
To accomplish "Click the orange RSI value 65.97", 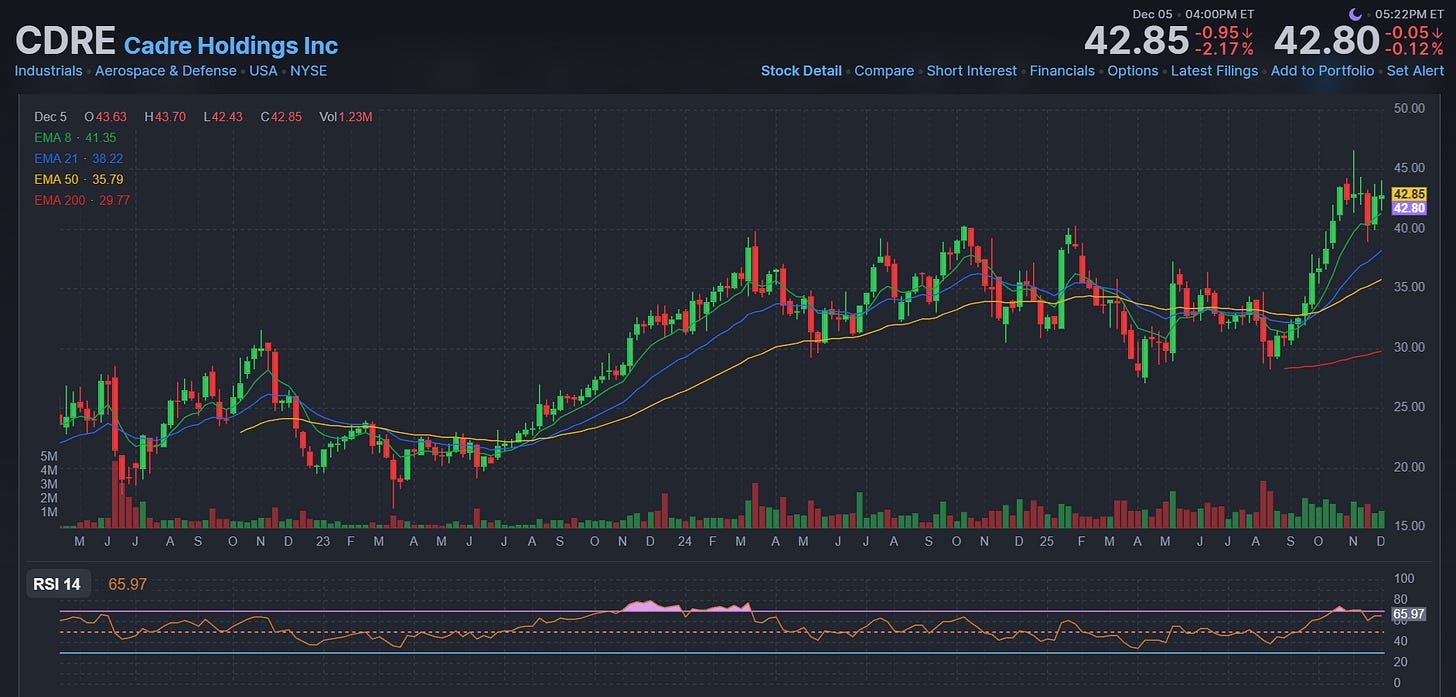I will 128,585.
